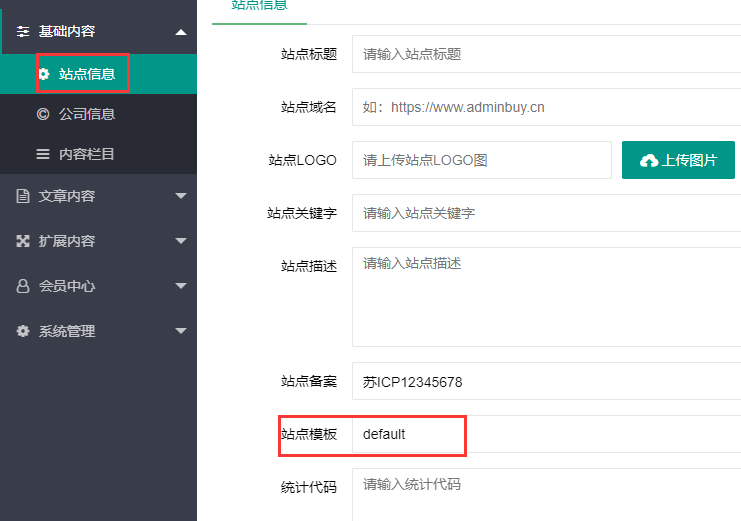Switch to the 站点信息 tab

(x=259, y=6)
